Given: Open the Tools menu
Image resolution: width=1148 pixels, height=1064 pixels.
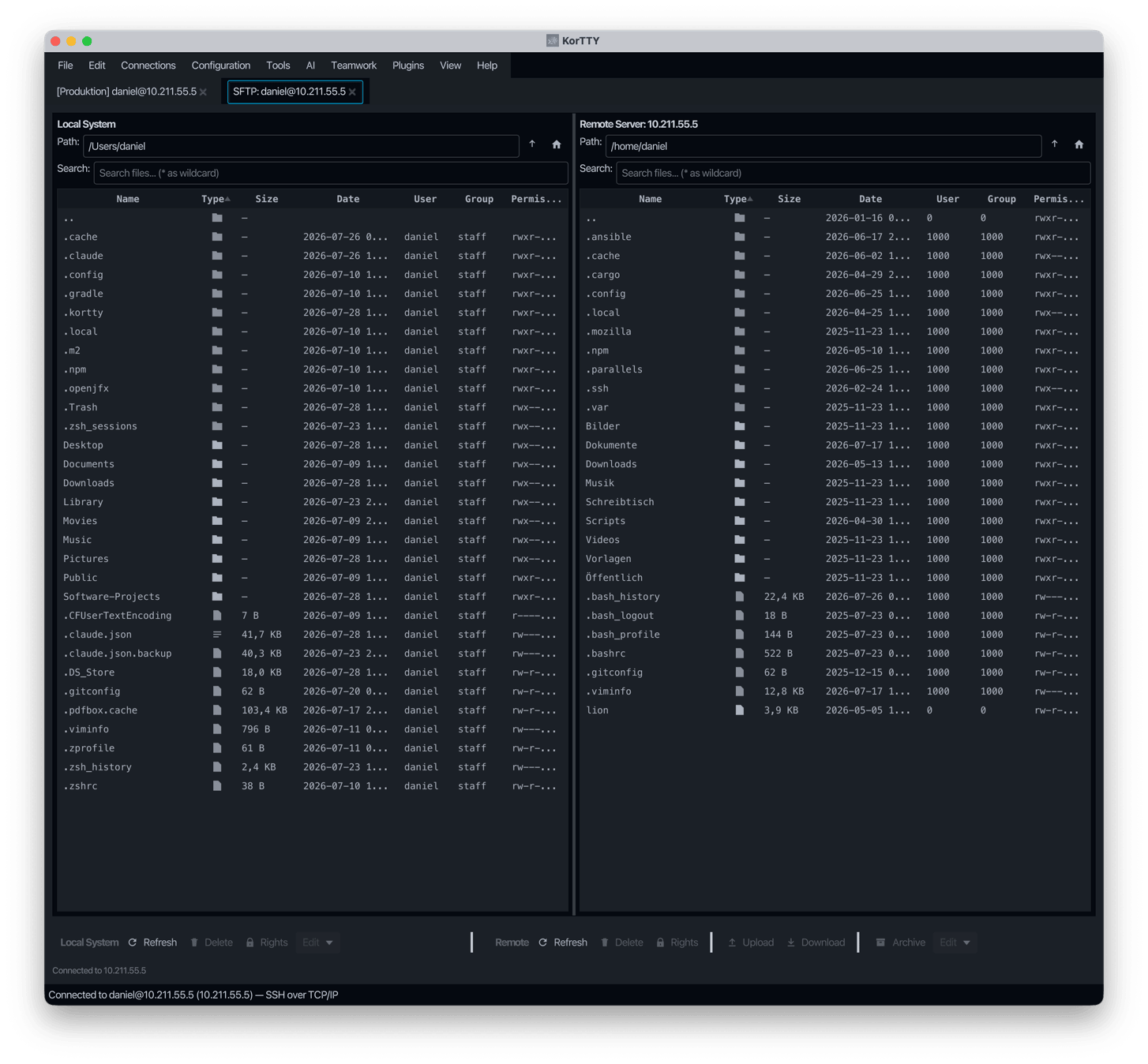Looking at the screenshot, I should click(278, 66).
